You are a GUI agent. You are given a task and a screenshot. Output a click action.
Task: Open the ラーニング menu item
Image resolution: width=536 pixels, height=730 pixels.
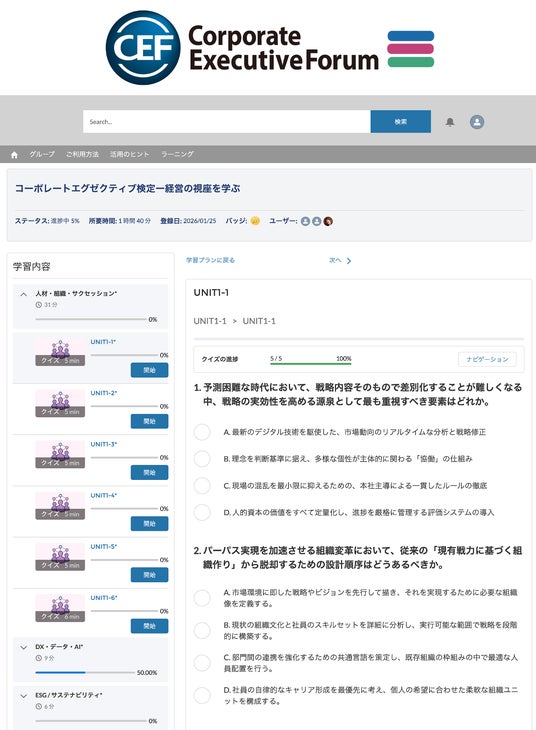pos(177,154)
